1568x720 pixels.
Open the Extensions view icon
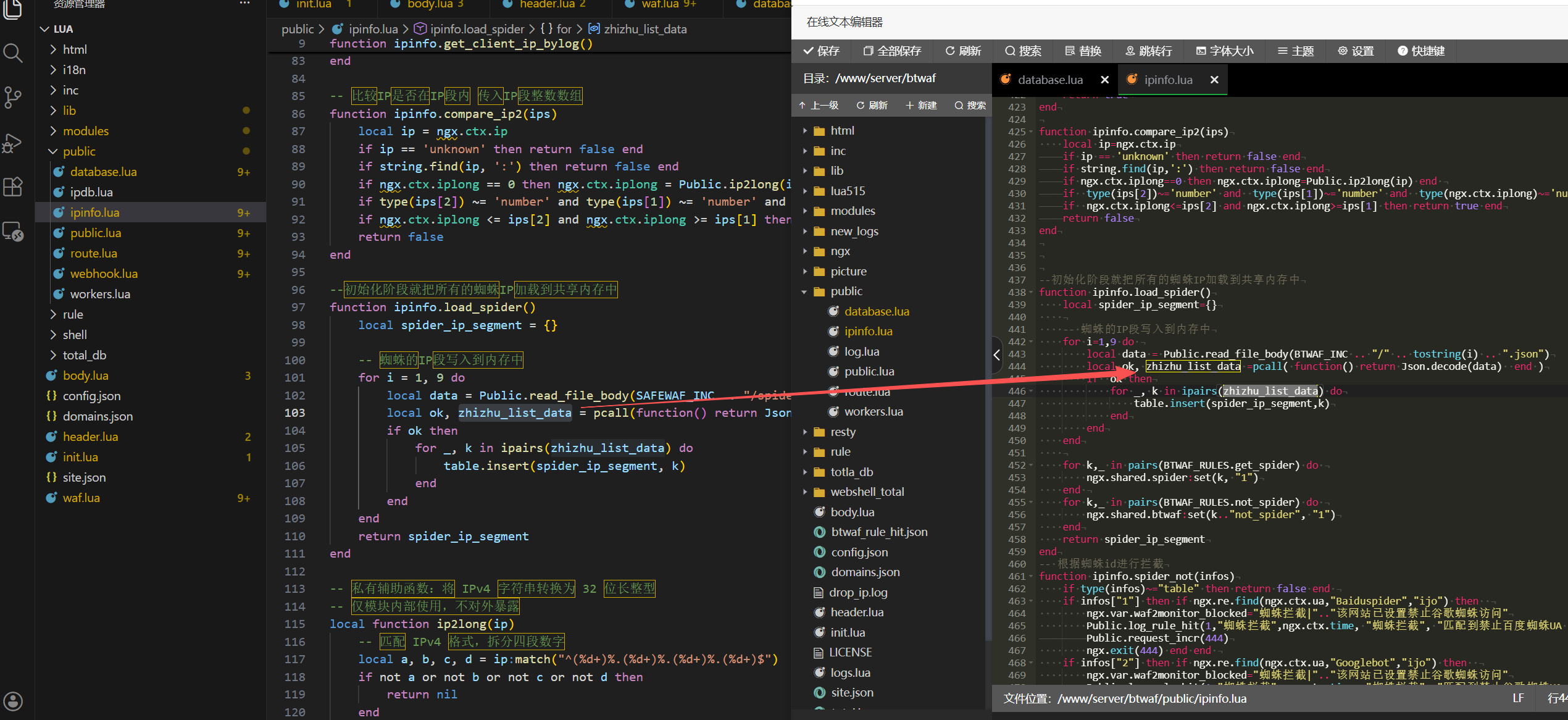13,186
